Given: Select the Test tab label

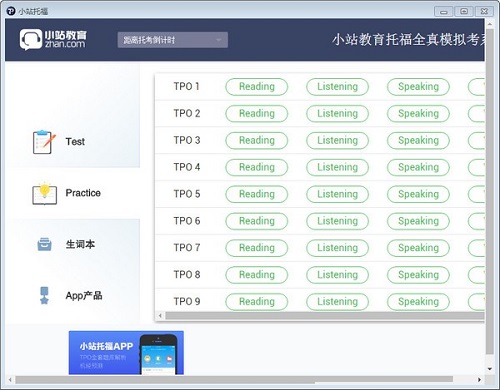Looking at the screenshot, I should click(x=75, y=142).
